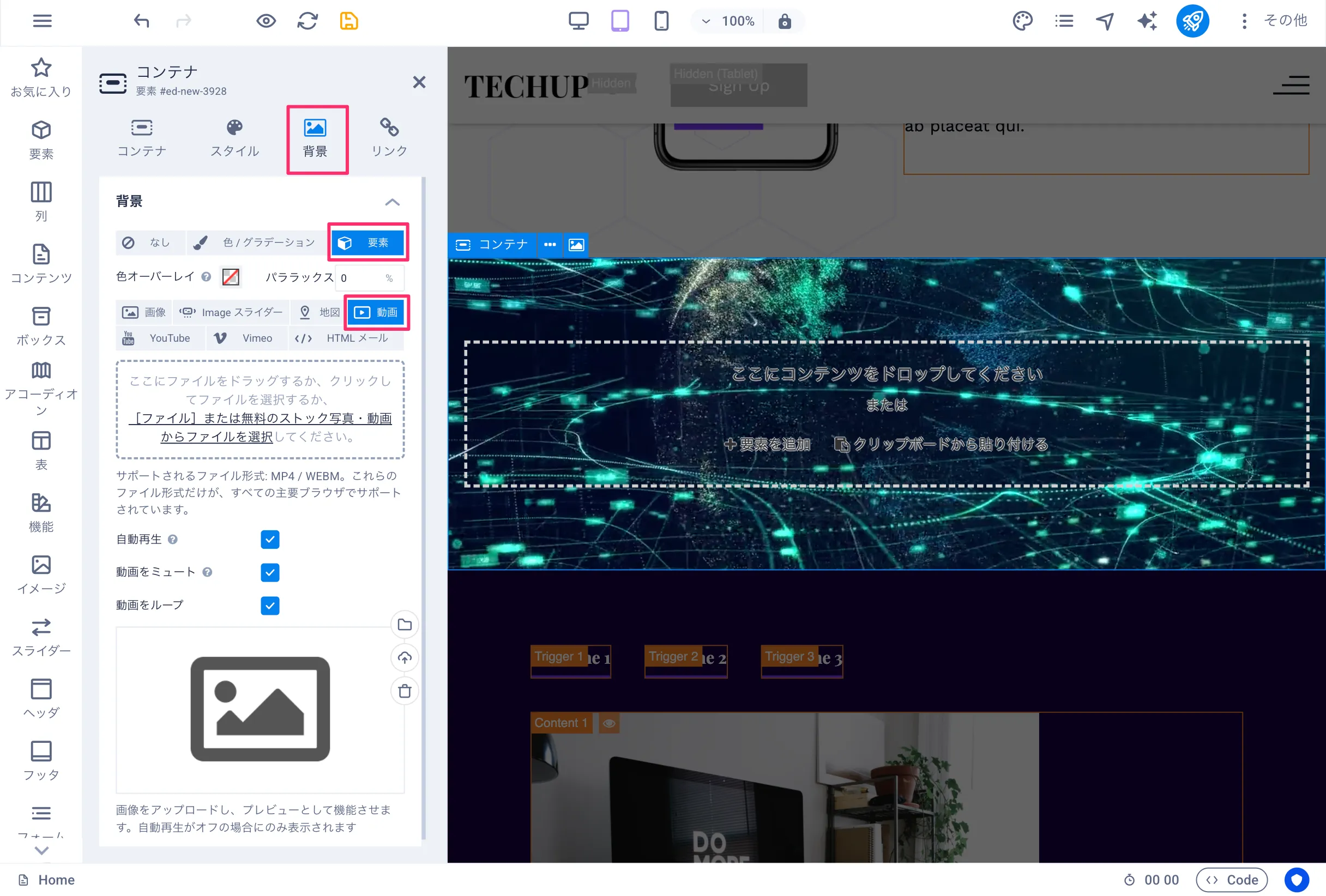Select YouTube background type
Viewport: 1326px width, 896px height.
(x=160, y=338)
